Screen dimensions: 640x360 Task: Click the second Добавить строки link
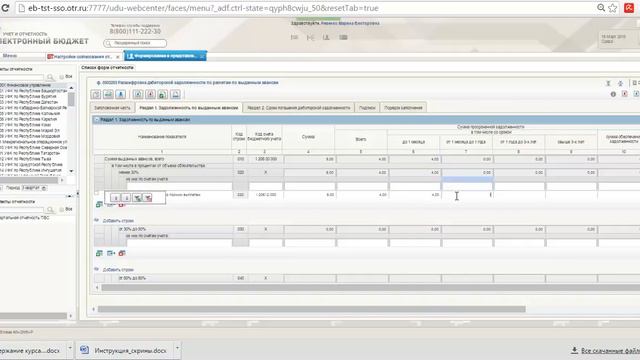tap(118, 270)
